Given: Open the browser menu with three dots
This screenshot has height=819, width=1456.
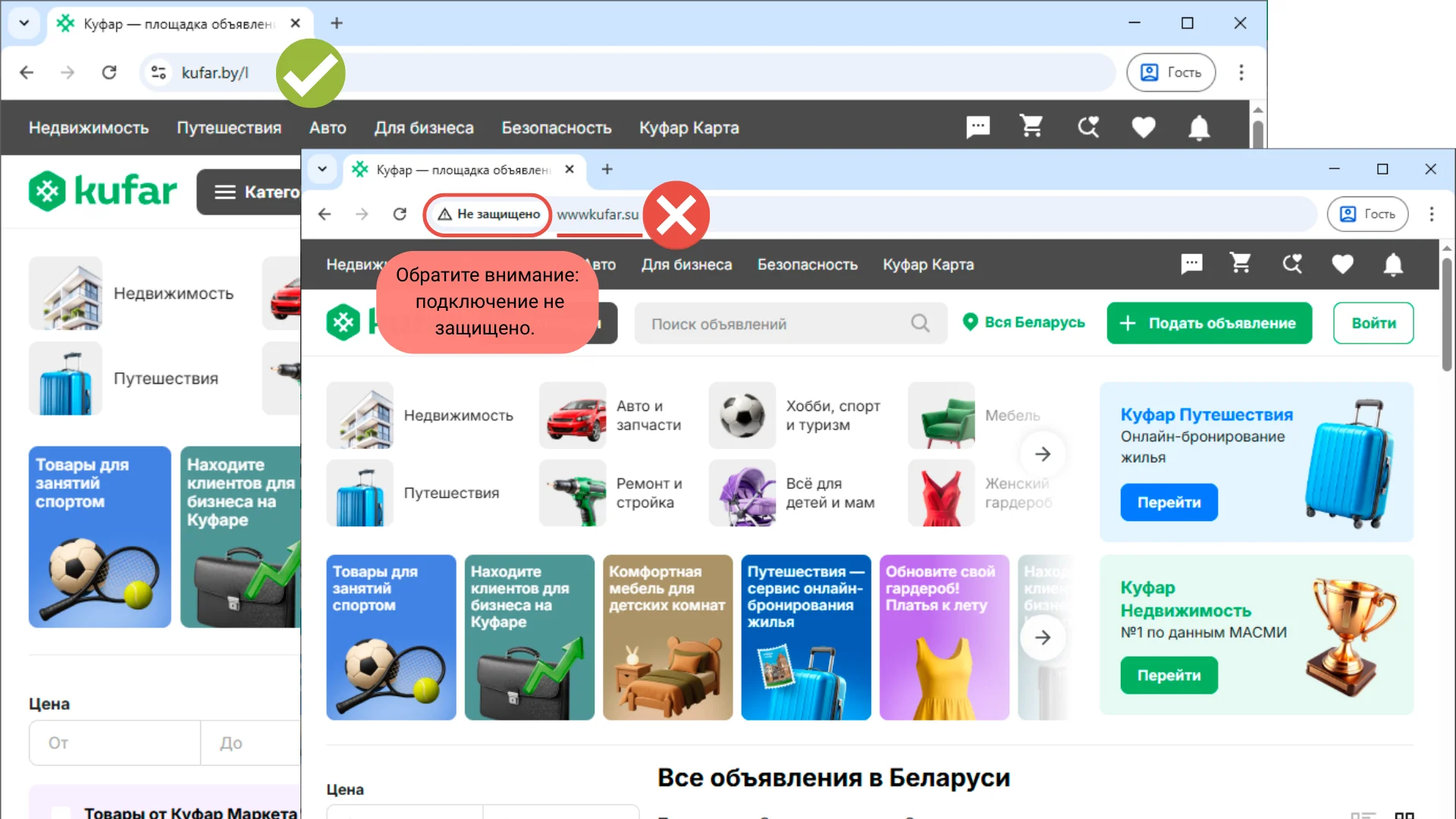Looking at the screenshot, I should [1432, 214].
